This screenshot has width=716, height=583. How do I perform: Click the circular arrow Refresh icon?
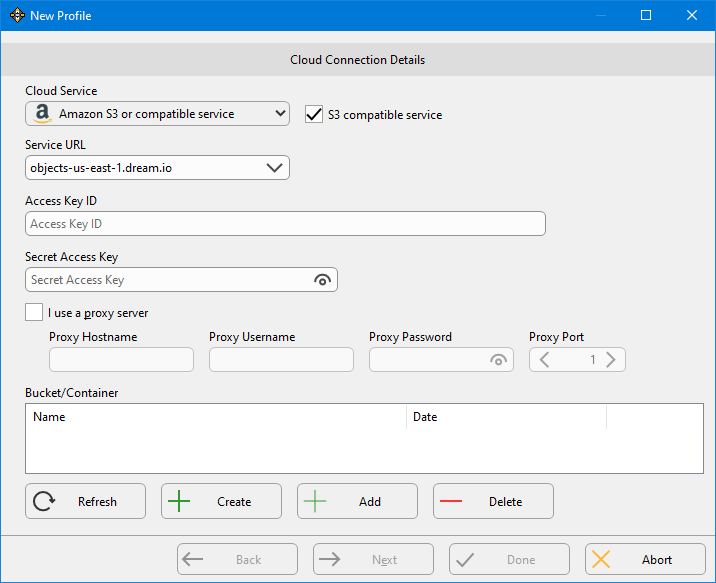[x=44, y=502]
